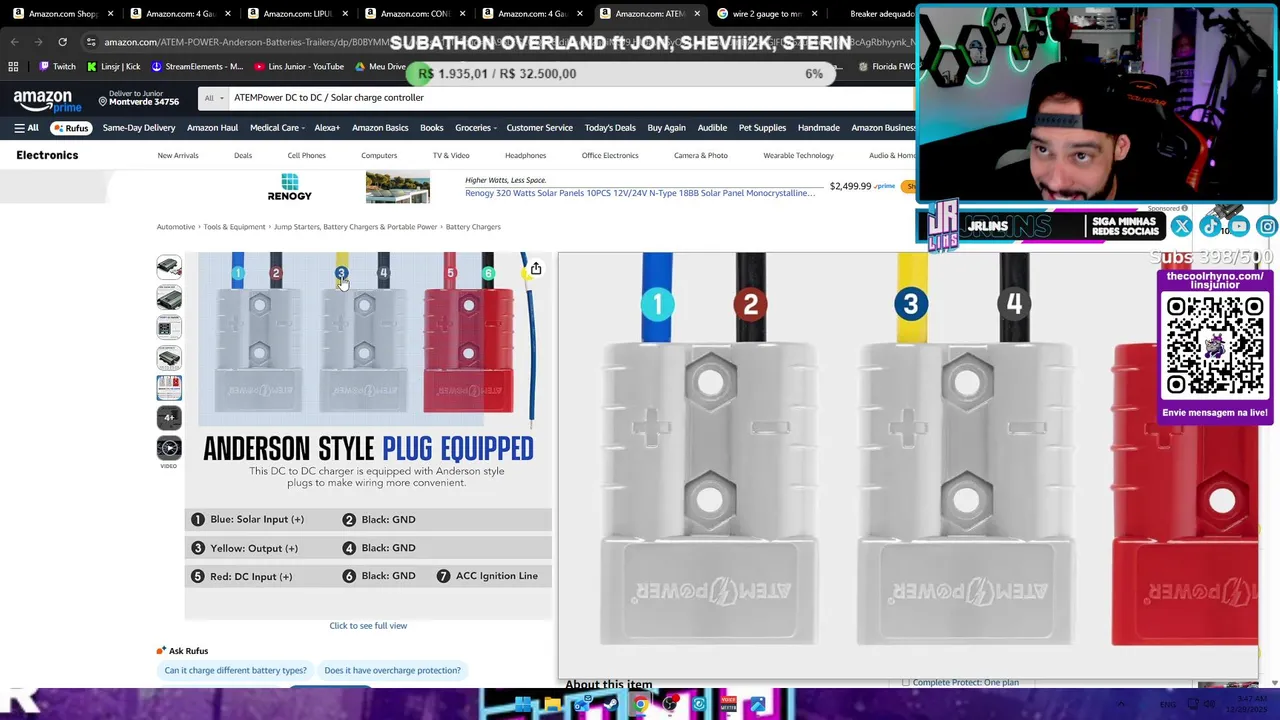Open the Alexa+ menu item

(x=327, y=128)
